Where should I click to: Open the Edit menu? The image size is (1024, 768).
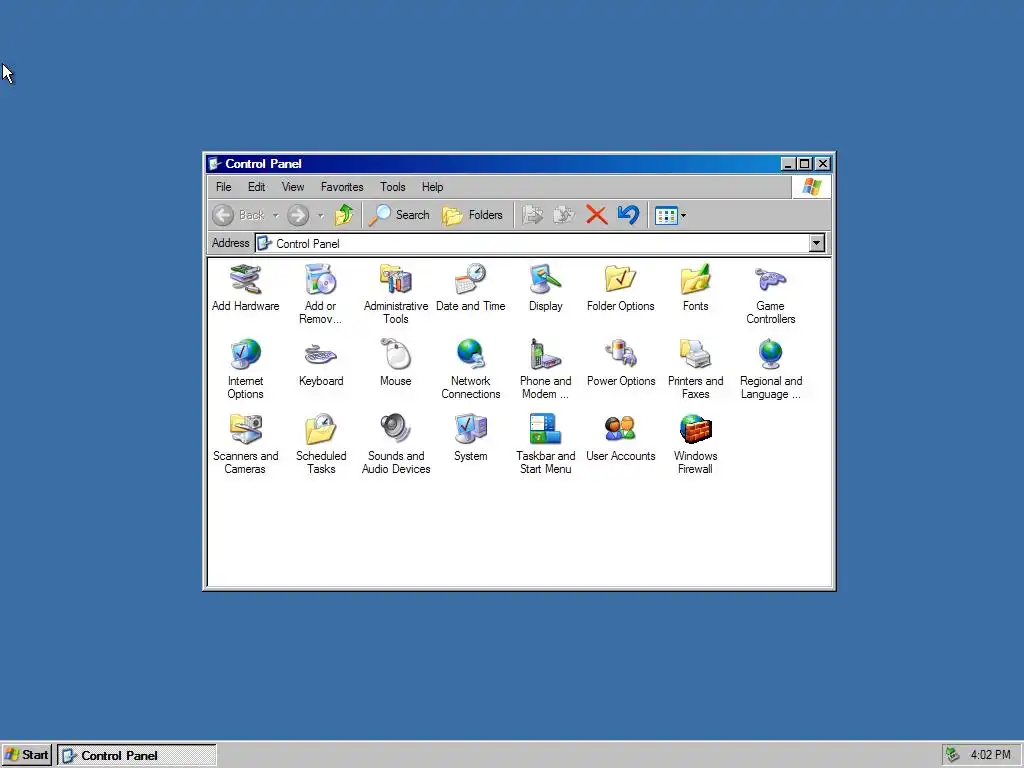257,187
